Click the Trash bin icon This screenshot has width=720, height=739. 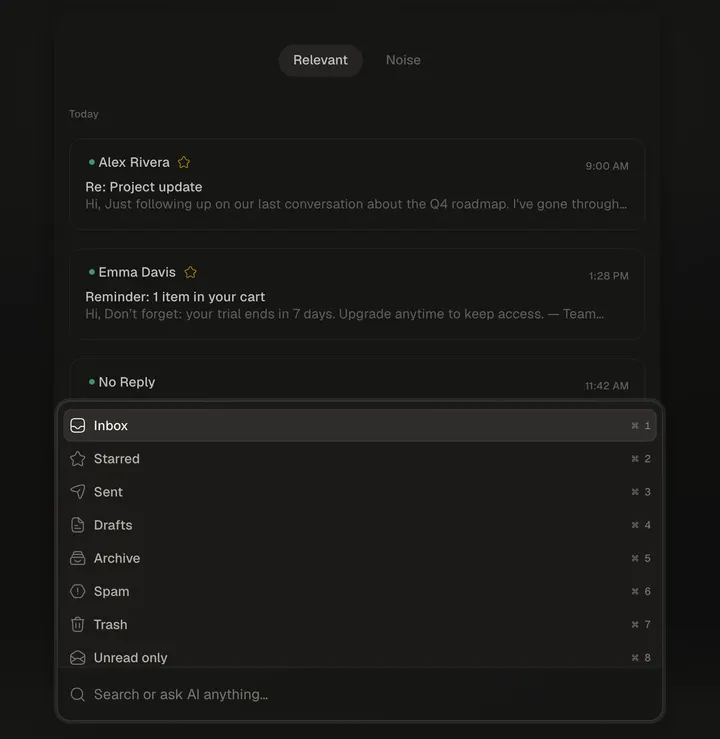(78, 624)
